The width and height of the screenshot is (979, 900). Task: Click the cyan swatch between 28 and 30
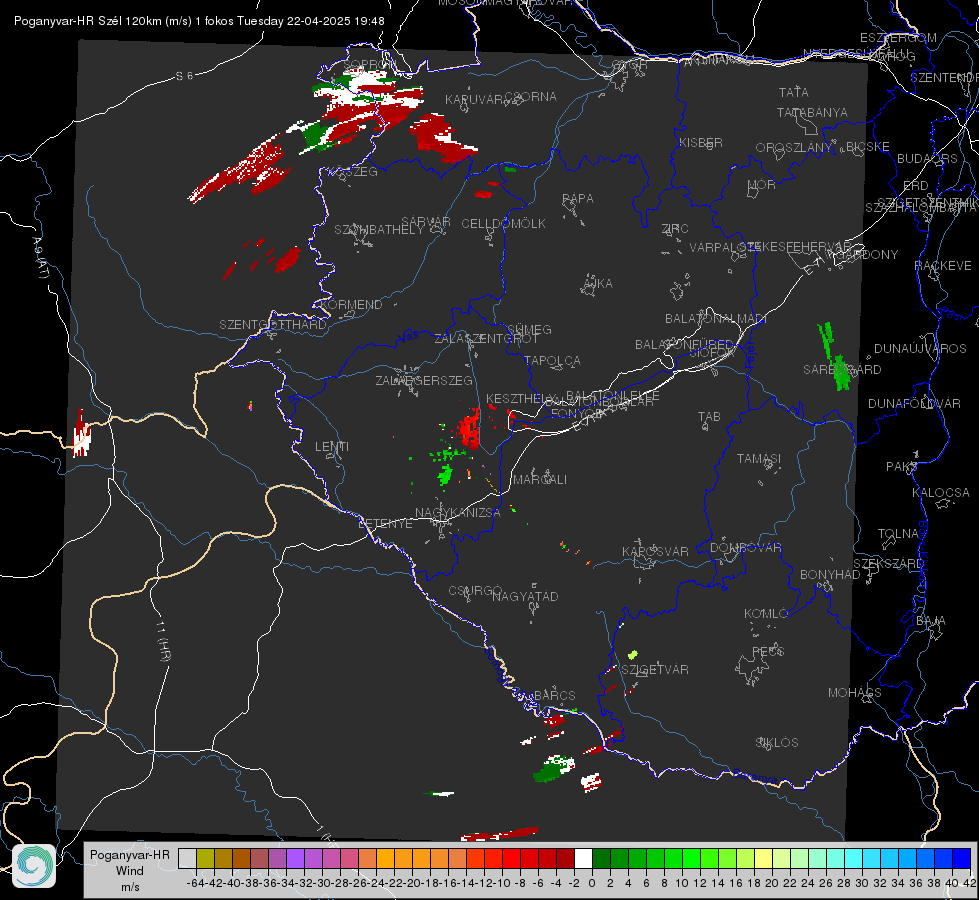point(854,859)
